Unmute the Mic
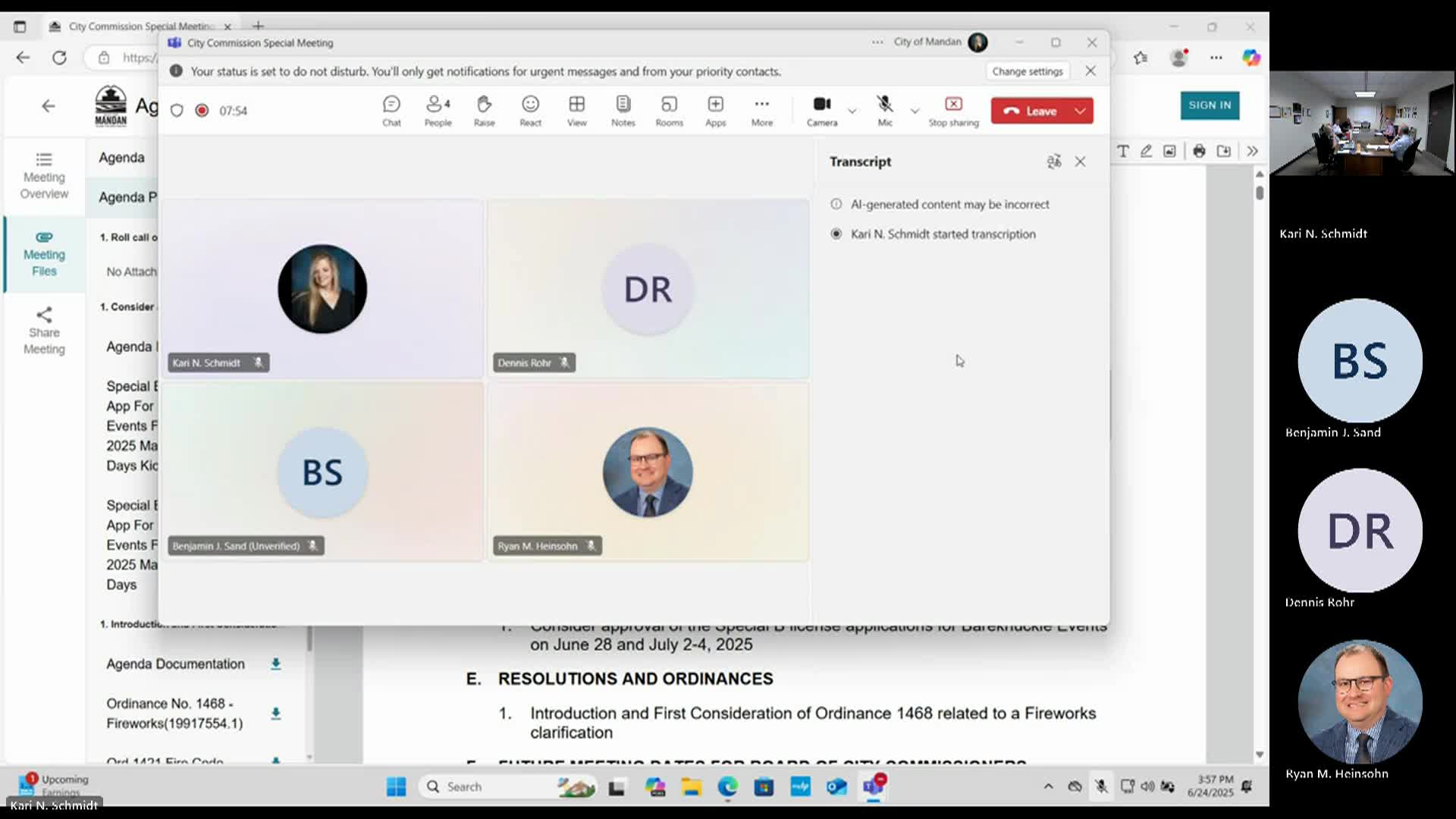The width and height of the screenshot is (1456, 819). [885, 111]
